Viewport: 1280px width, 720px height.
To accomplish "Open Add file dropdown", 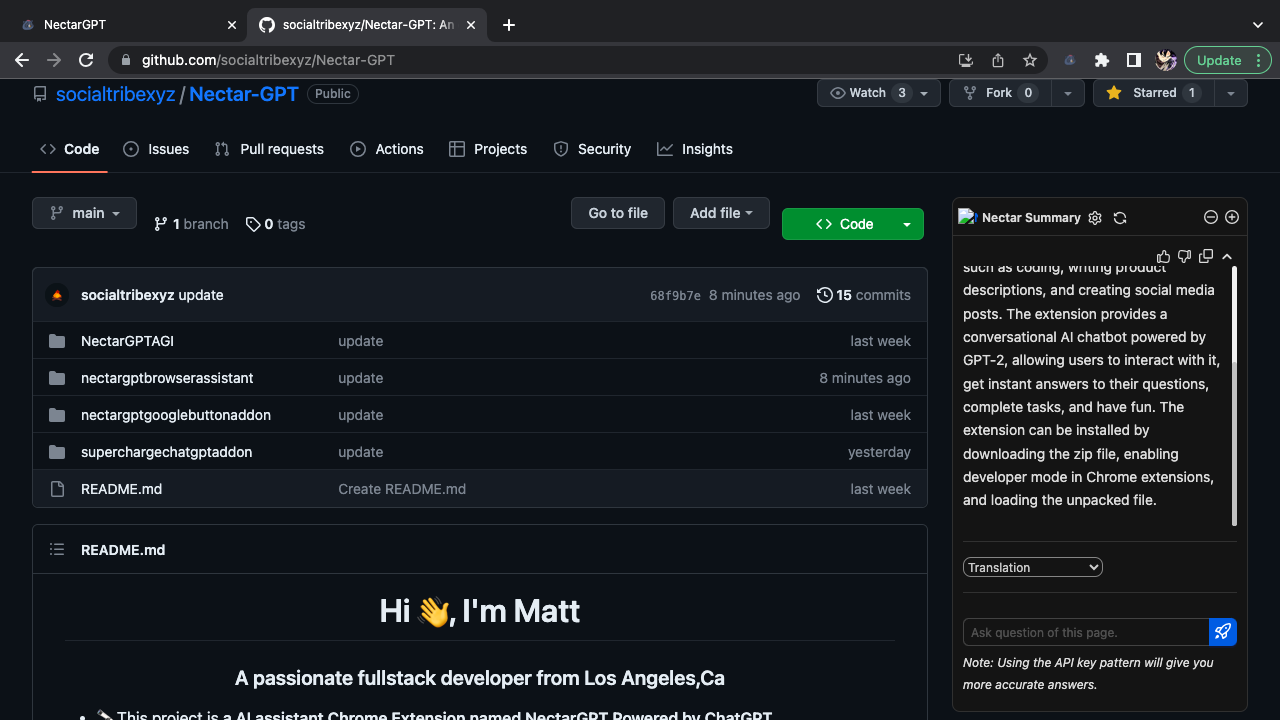I will click(721, 213).
